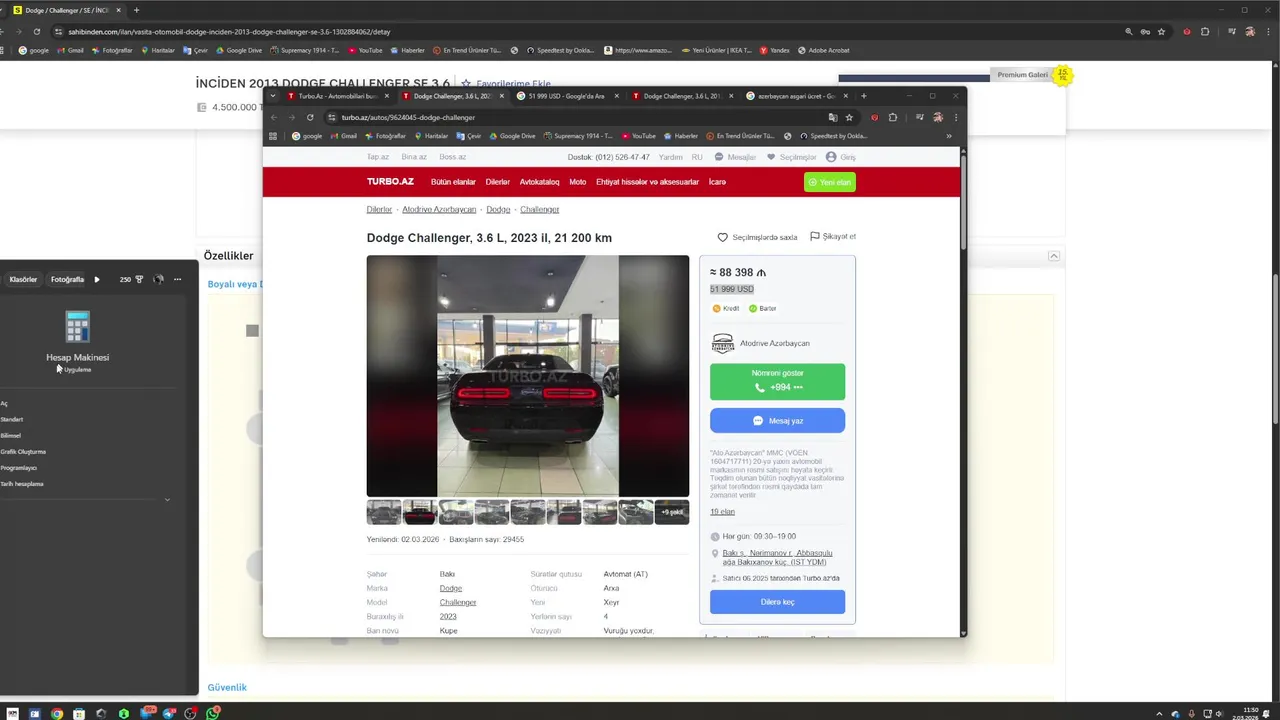Screen dimensions: 1280x720
Task: Click the Dilerə keç button
Action: click(777, 602)
